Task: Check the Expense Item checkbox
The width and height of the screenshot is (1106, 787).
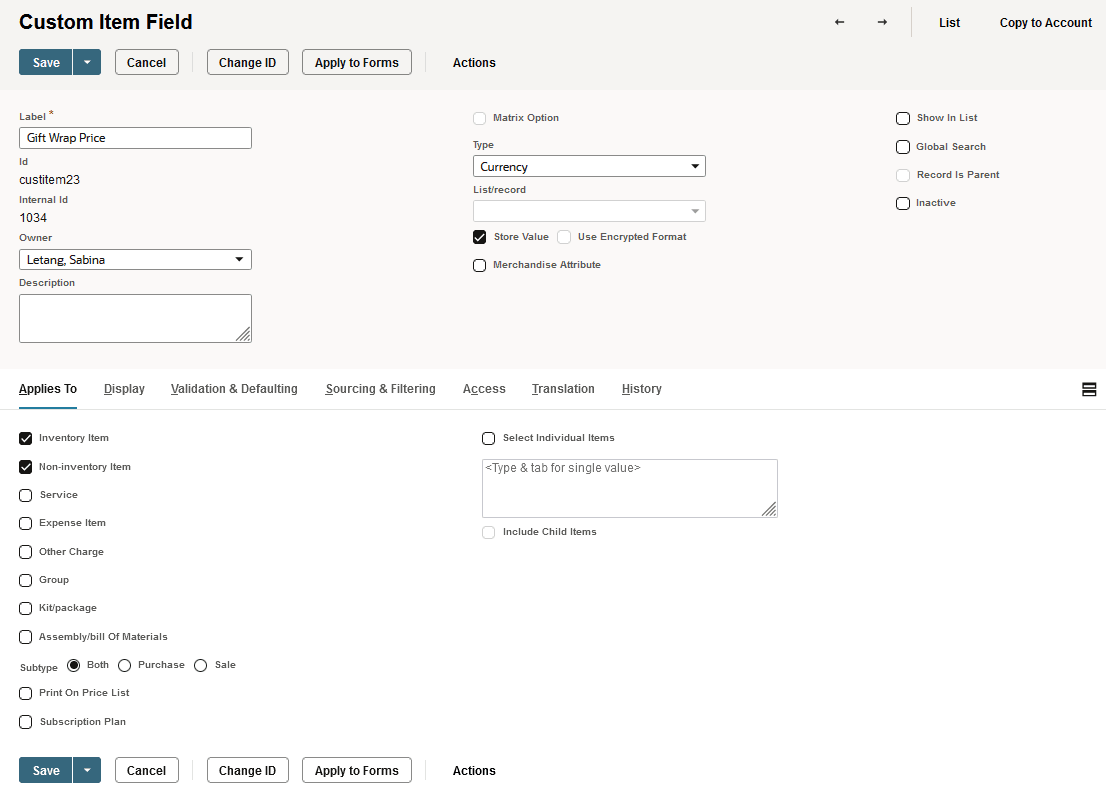Action: (25, 523)
